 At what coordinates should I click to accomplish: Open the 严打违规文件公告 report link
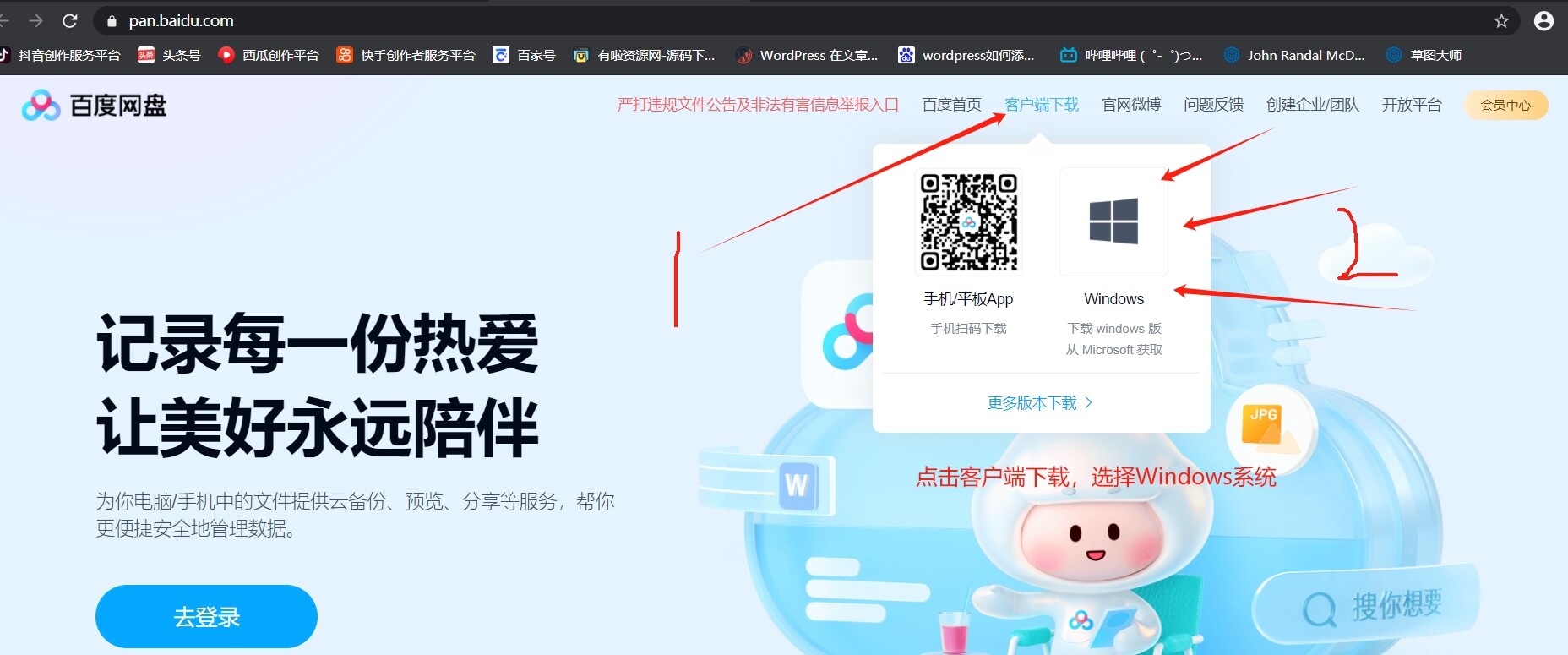(x=758, y=105)
